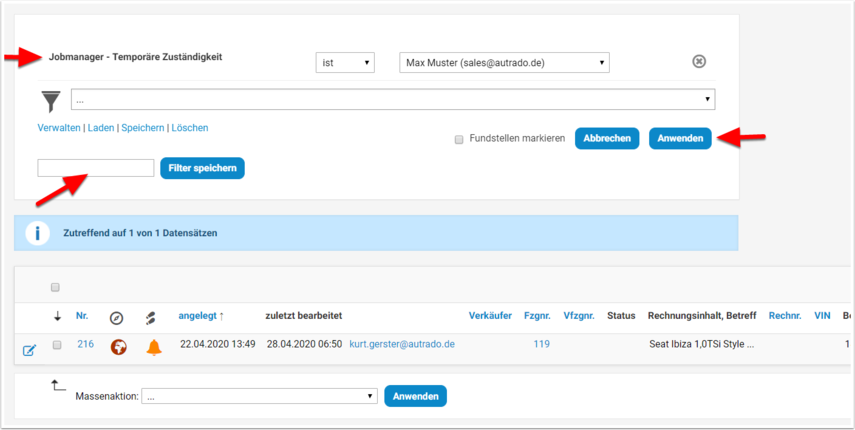Click the orange bell icon in row 216
The width and height of the screenshot is (855, 430).
coord(154,347)
